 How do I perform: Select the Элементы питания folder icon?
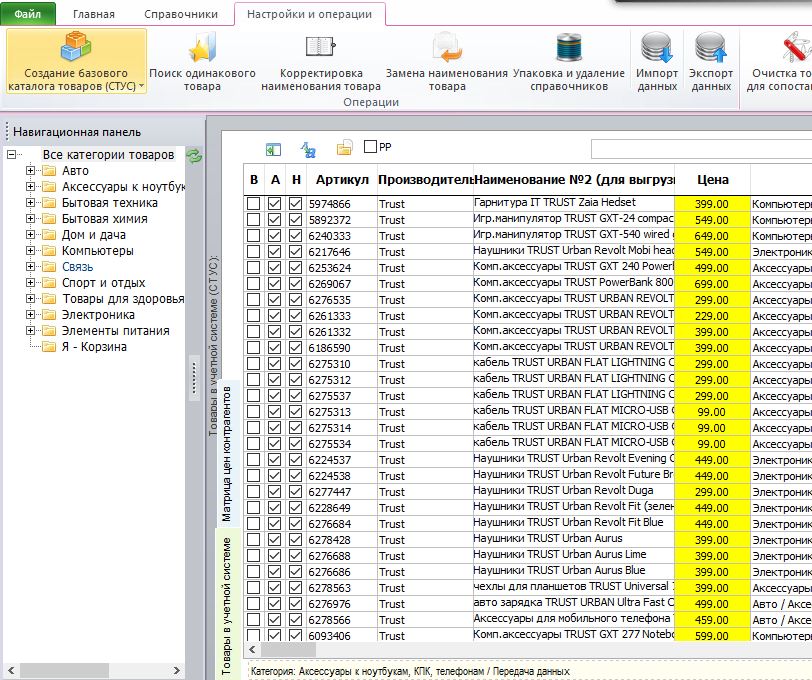coord(49,331)
